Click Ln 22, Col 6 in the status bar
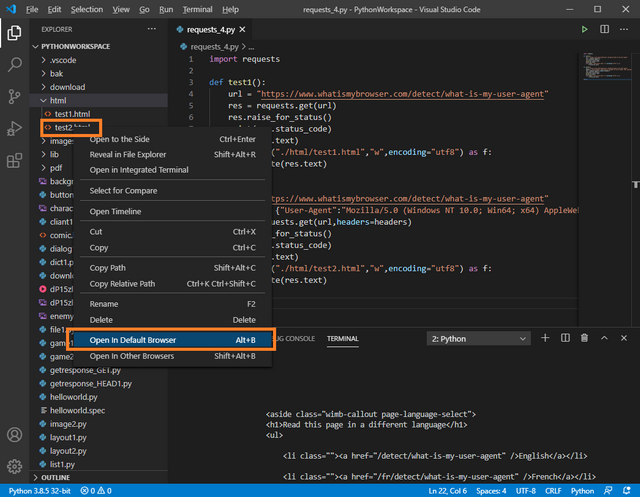Image resolution: width=640 pixels, height=497 pixels. coord(447,490)
